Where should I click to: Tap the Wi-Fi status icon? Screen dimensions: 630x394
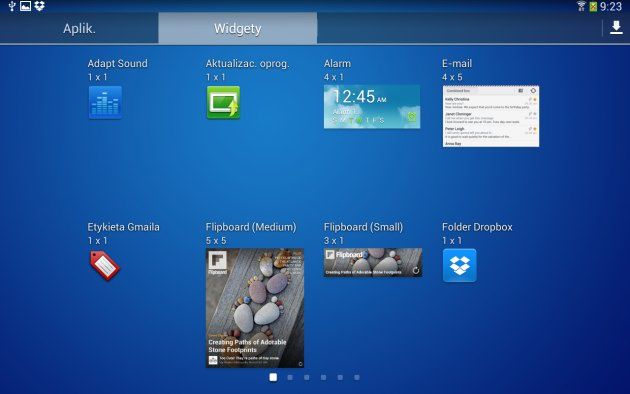581,6
